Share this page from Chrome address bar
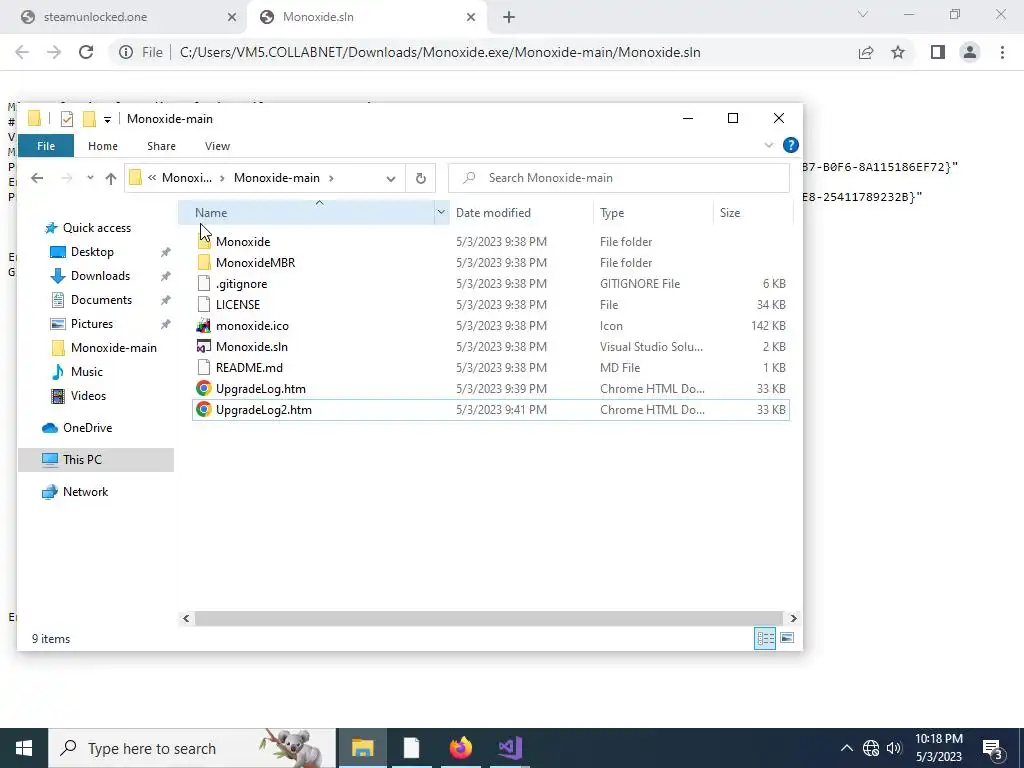 (x=865, y=52)
